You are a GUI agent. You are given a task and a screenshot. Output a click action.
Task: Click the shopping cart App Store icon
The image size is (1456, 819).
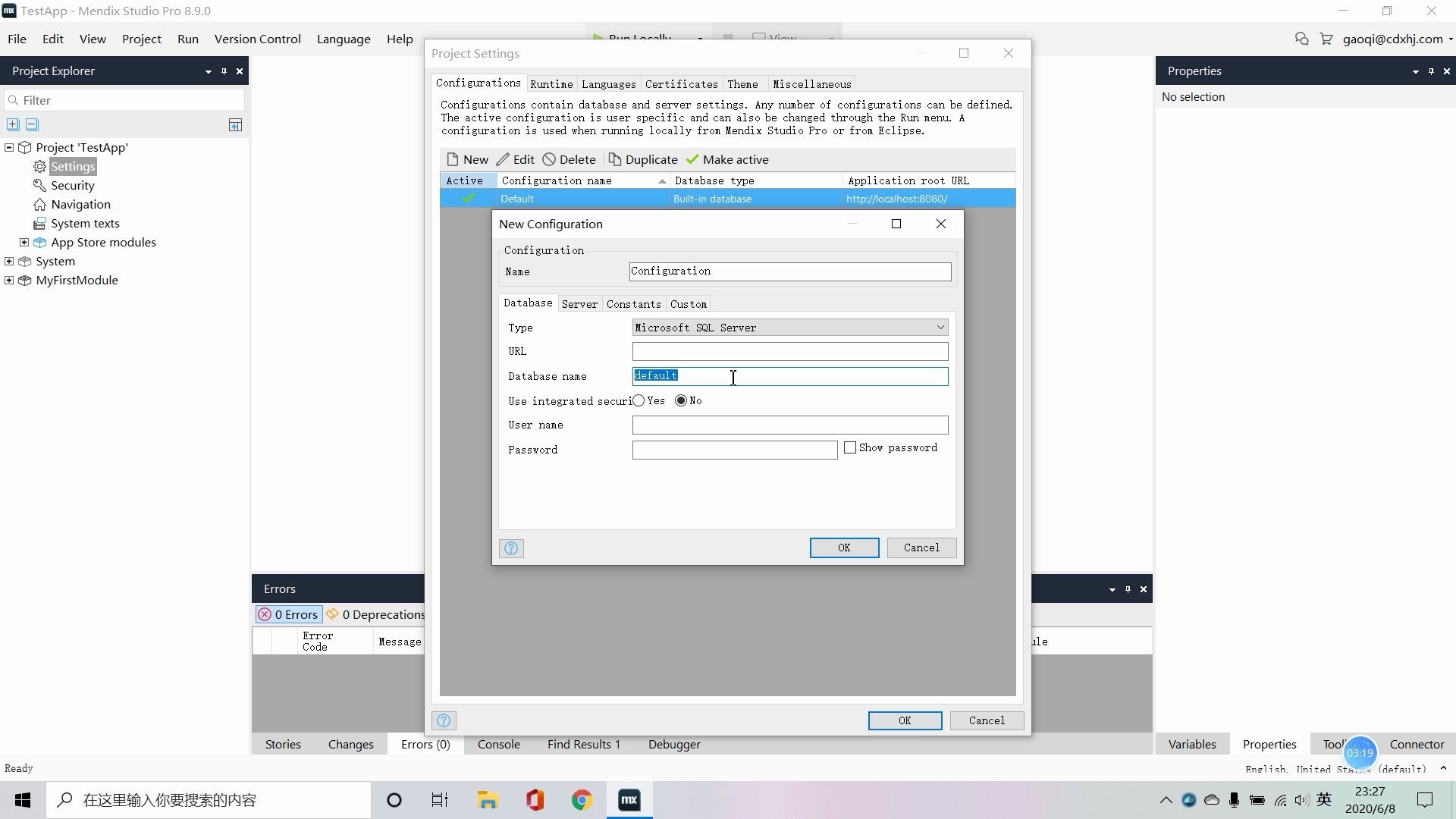1326,39
